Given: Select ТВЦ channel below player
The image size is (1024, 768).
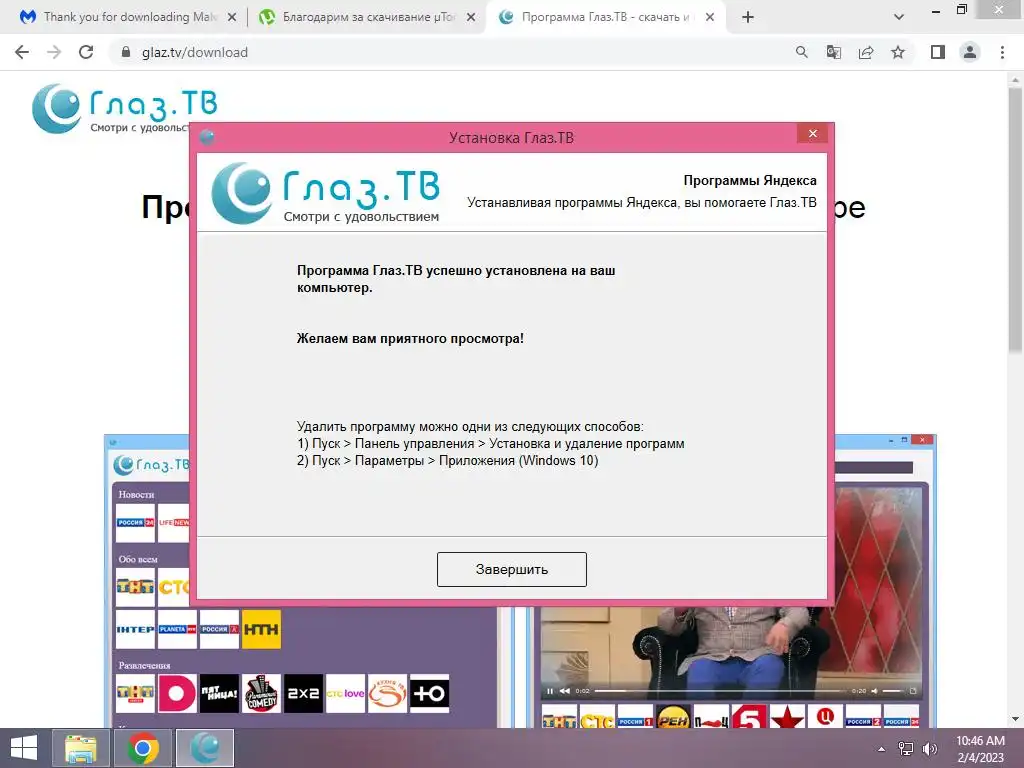Looking at the screenshot, I should (x=825, y=717).
